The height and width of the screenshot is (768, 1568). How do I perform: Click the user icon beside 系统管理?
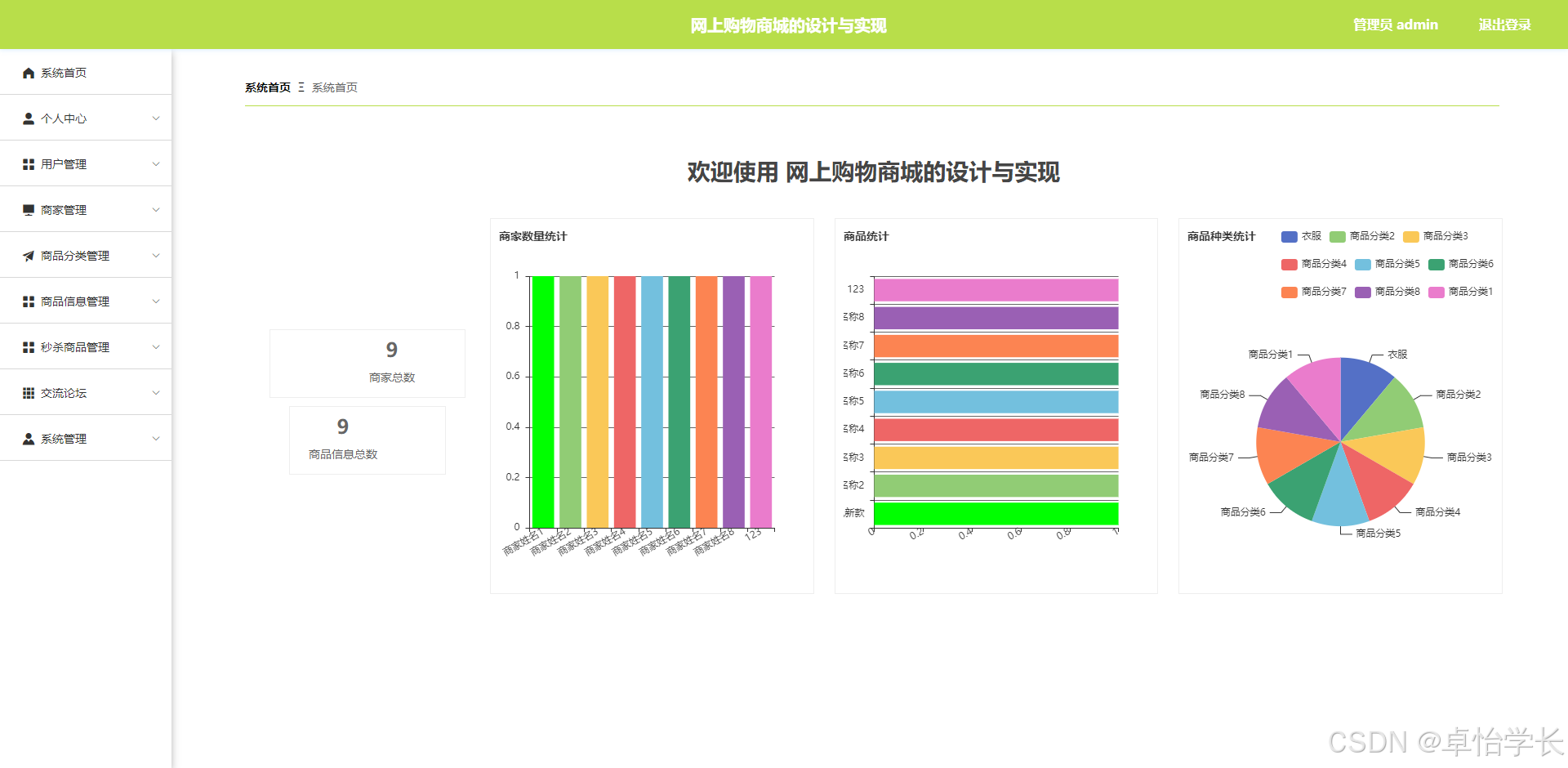29,439
